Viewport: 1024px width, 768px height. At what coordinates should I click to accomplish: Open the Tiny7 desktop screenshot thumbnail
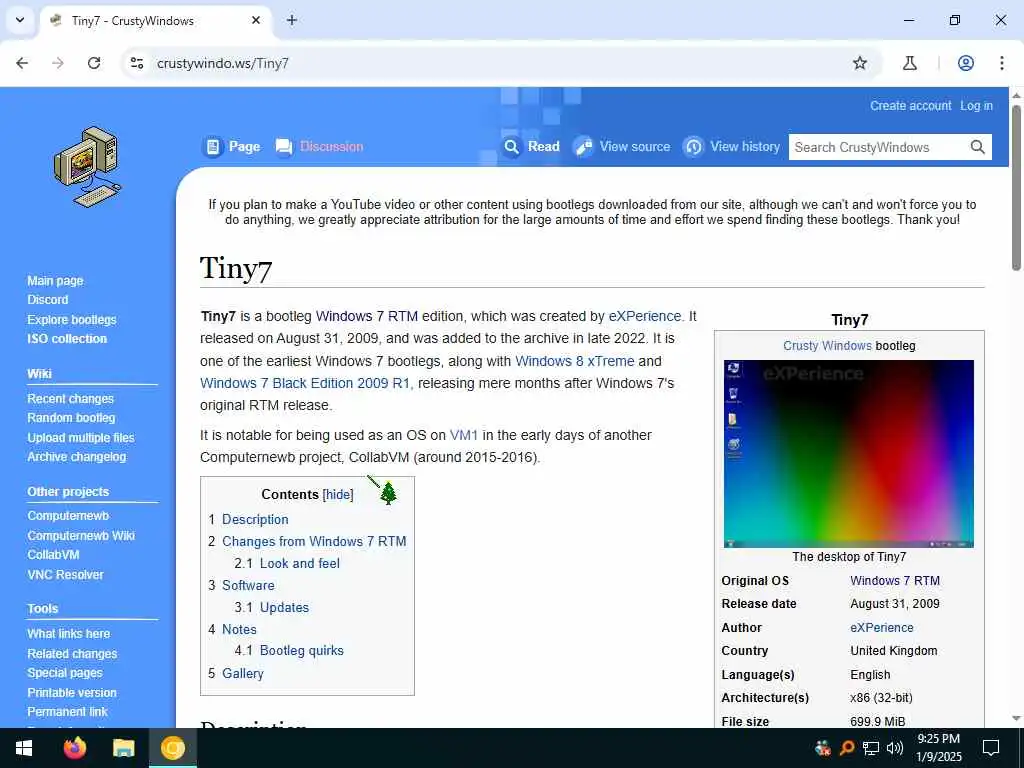[848, 454]
